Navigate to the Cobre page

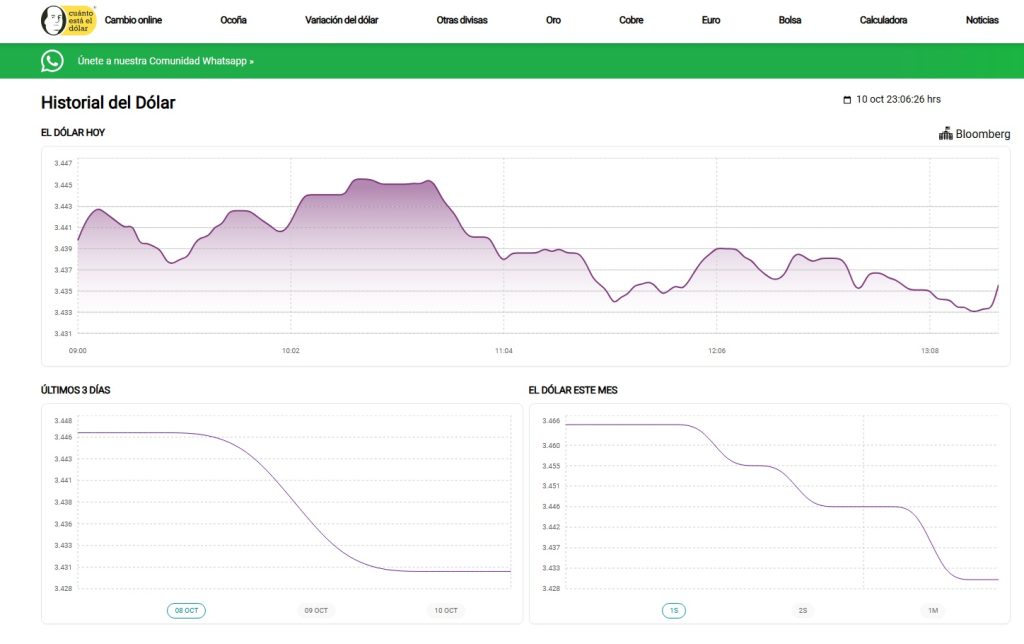tap(631, 20)
